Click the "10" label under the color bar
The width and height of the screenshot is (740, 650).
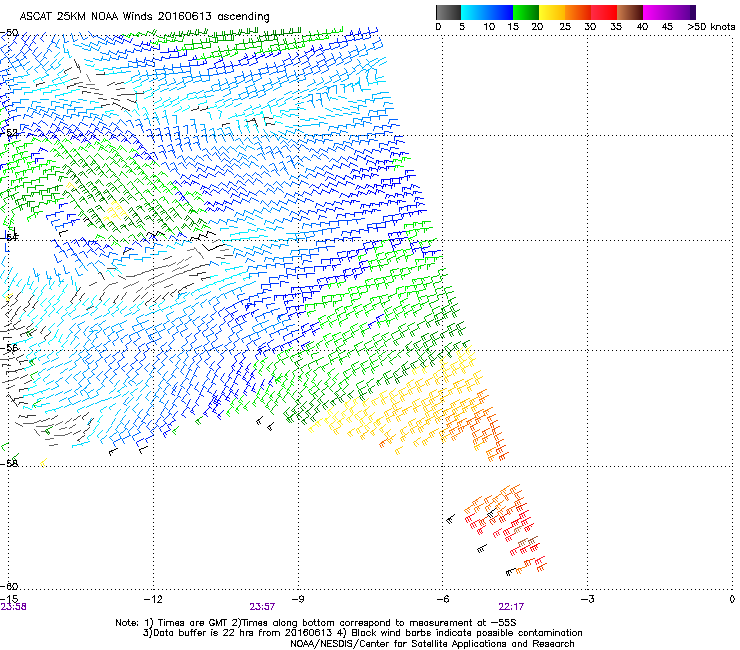(x=489, y=27)
